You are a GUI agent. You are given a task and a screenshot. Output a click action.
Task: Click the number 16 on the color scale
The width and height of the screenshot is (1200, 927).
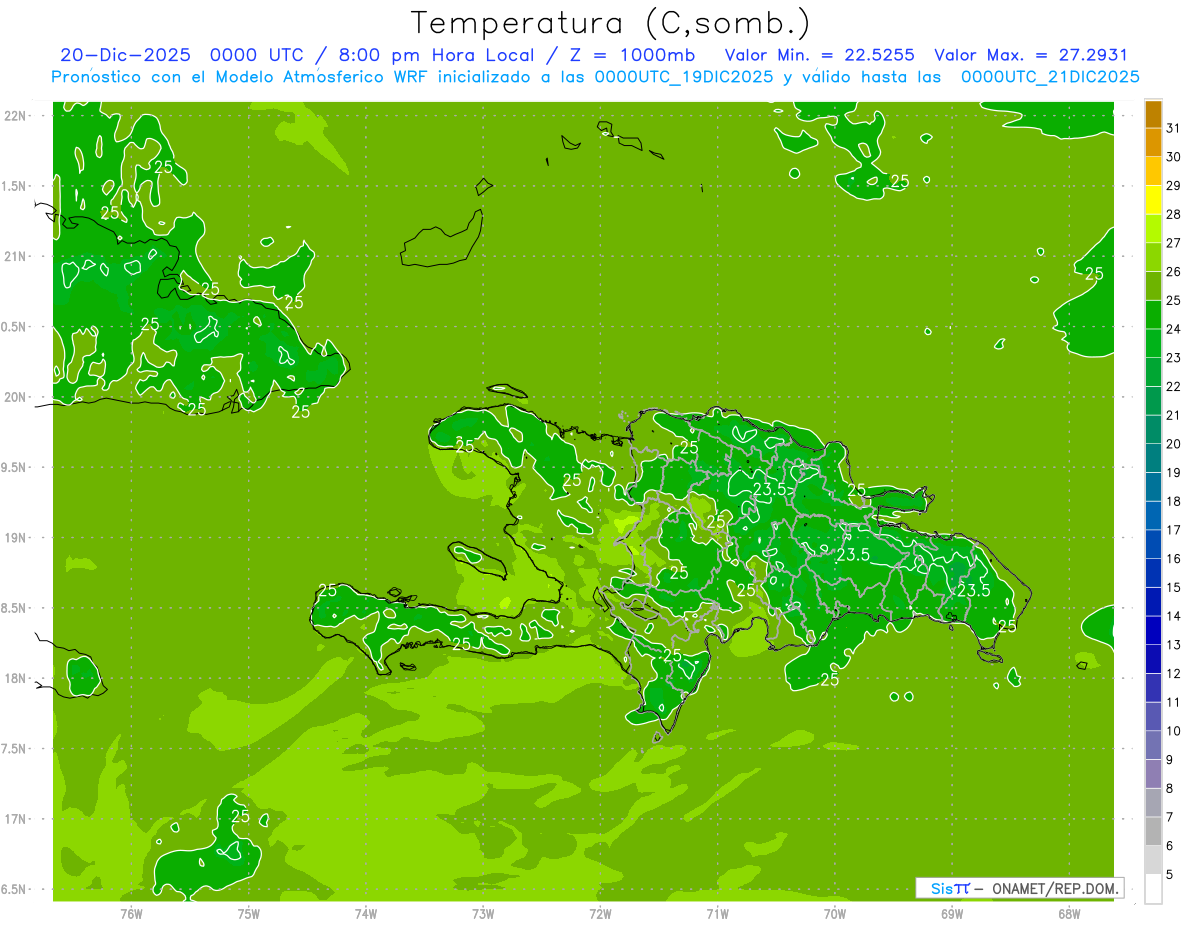tap(1174, 559)
